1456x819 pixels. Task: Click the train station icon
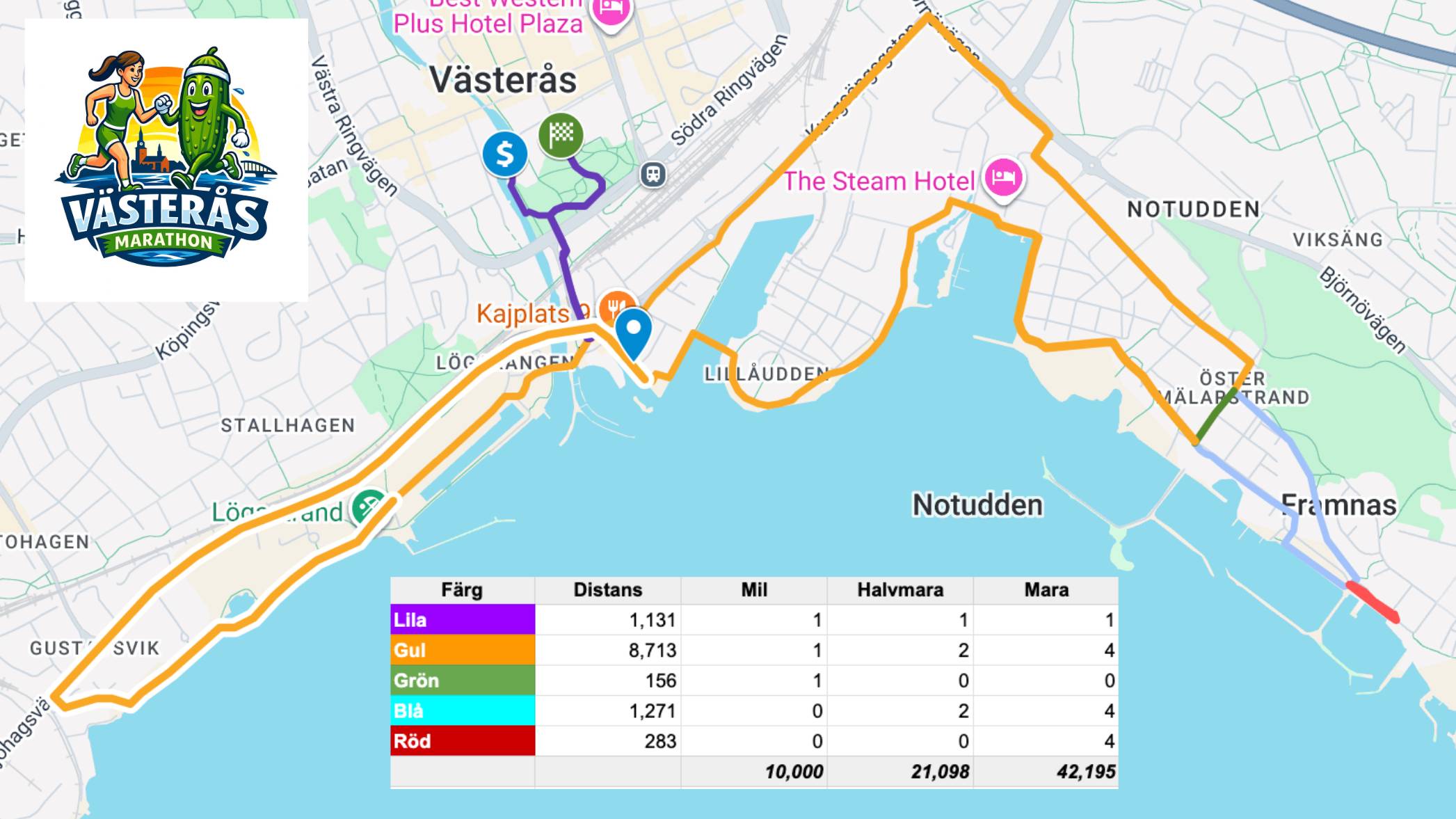point(653,174)
